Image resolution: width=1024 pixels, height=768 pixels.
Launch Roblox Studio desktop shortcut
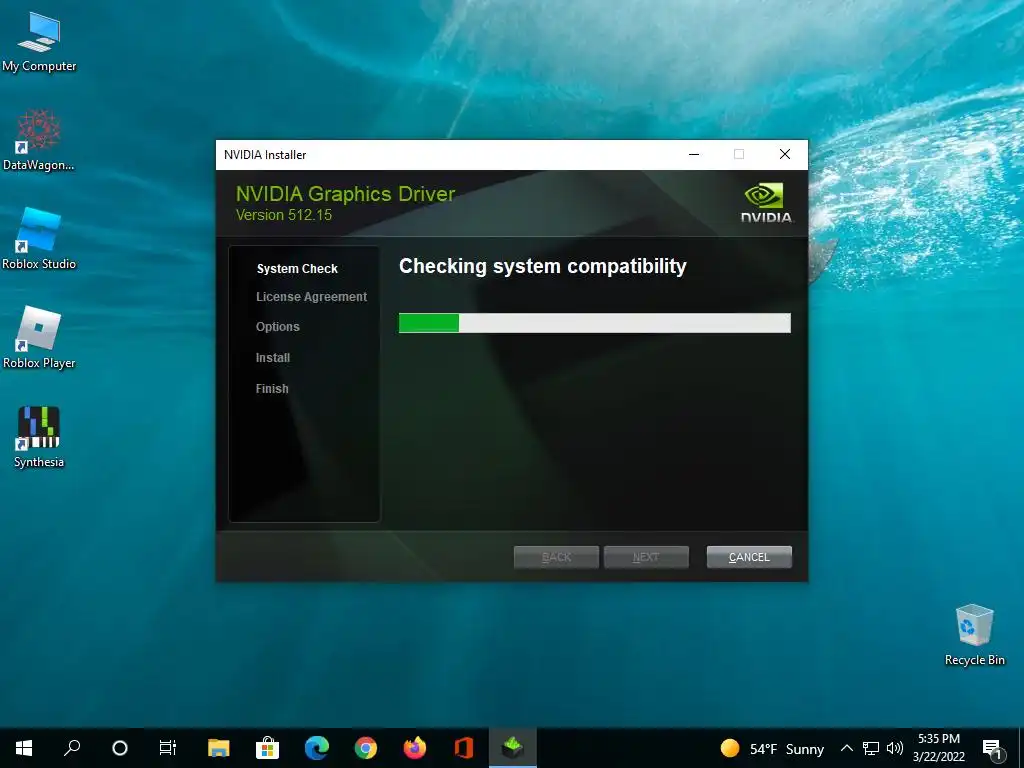(39, 239)
